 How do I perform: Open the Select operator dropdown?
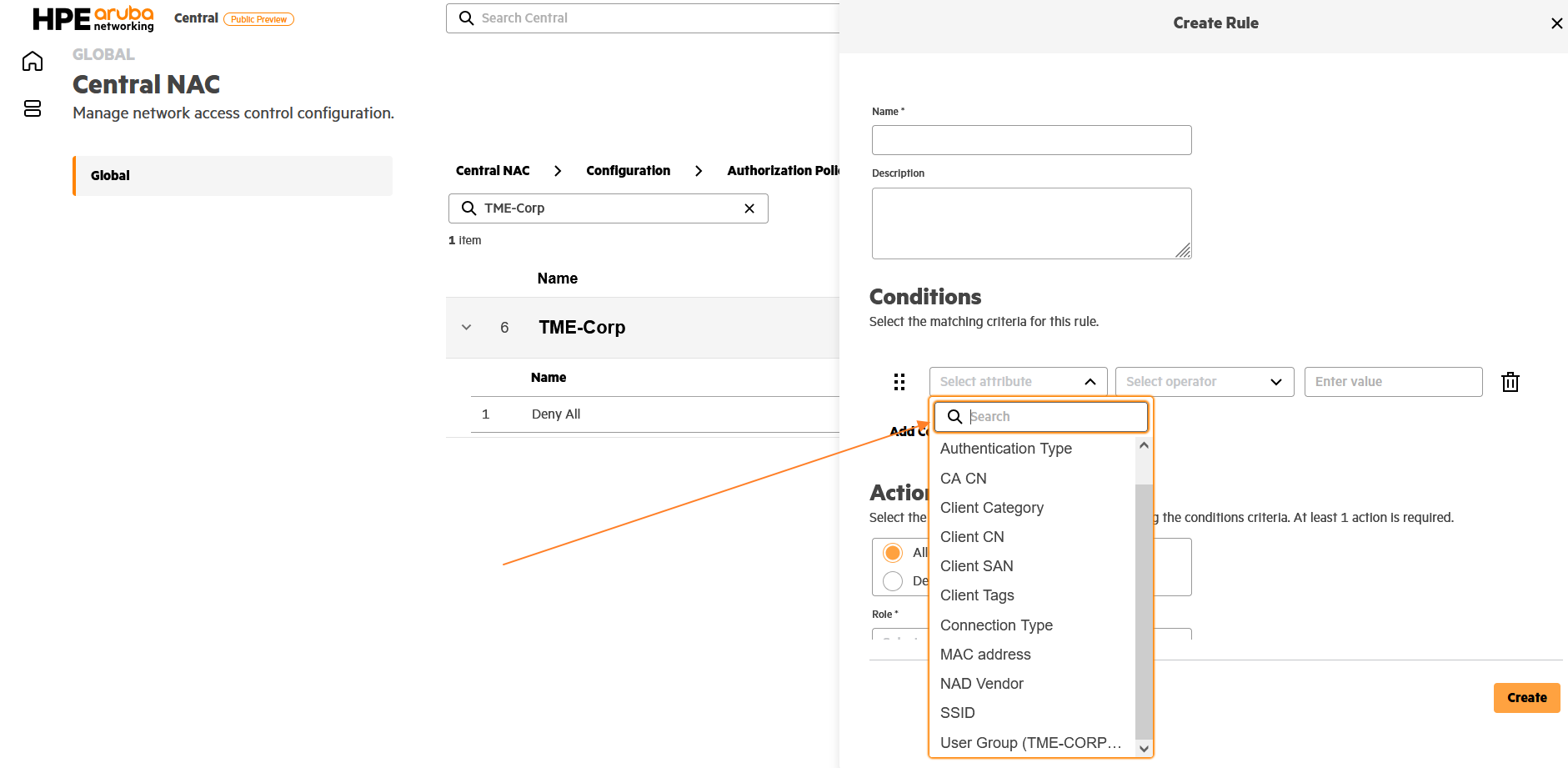[x=1205, y=382]
